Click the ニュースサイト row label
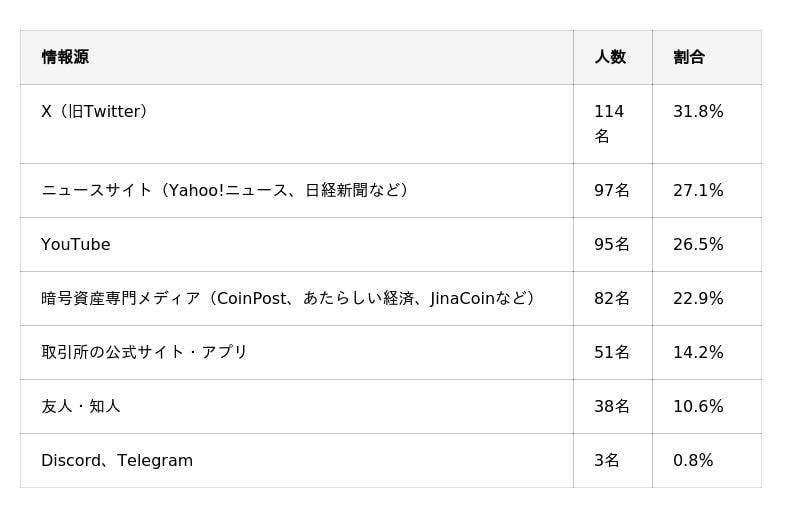Viewport: 800px width, 518px height. 225,190
